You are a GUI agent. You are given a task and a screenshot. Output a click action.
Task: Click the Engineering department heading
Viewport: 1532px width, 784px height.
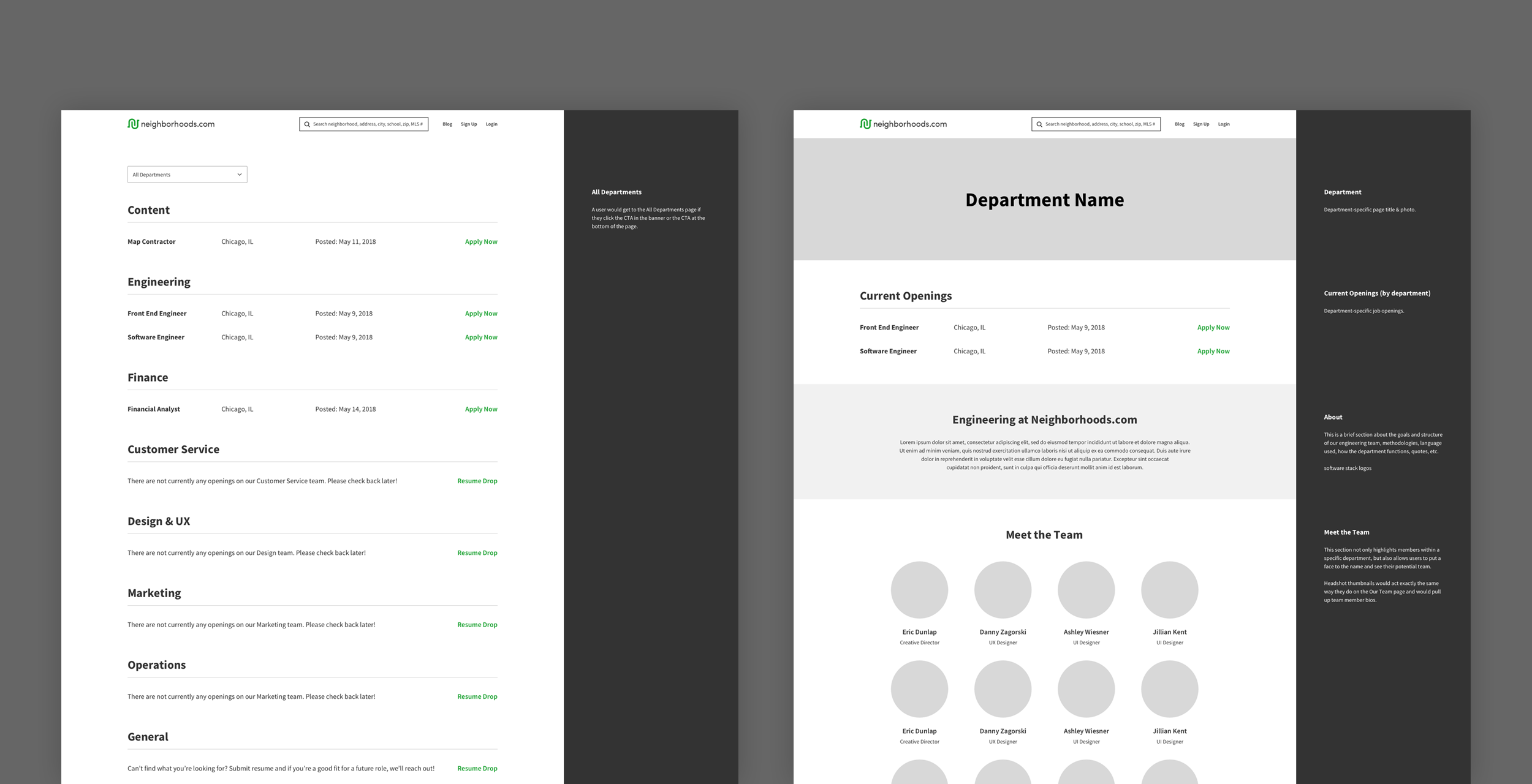pyautogui.click(x=159, y=282)
